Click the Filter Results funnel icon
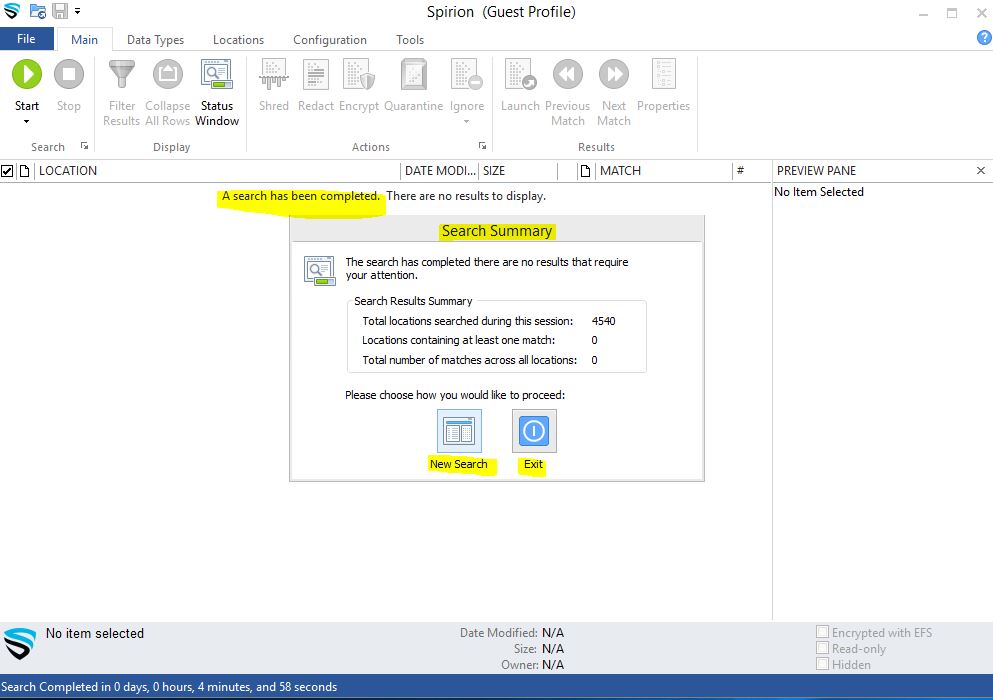Image resolution: width=993 pixels, height=700 pixels. click(x=121, y=74)
